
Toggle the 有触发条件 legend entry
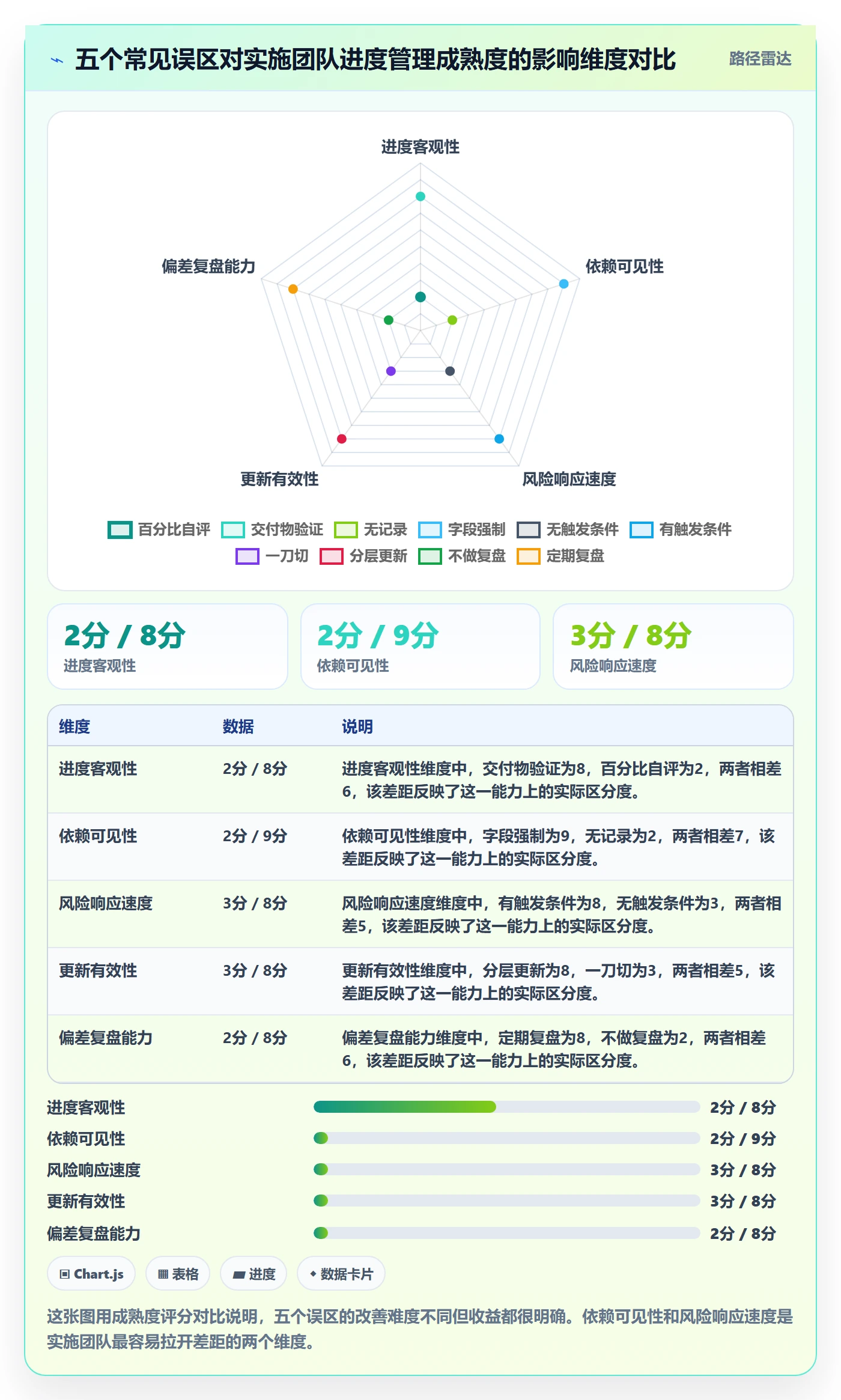point(680,529)
